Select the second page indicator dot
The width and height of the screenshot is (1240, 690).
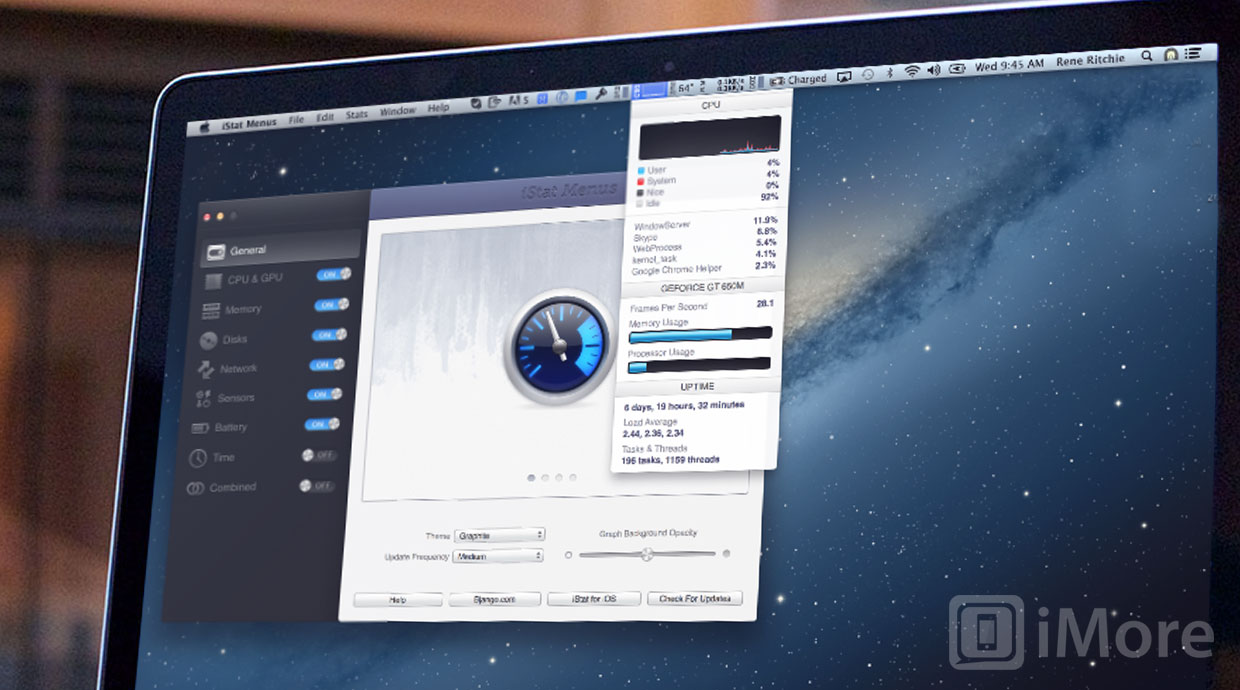(x=545, y=478)
